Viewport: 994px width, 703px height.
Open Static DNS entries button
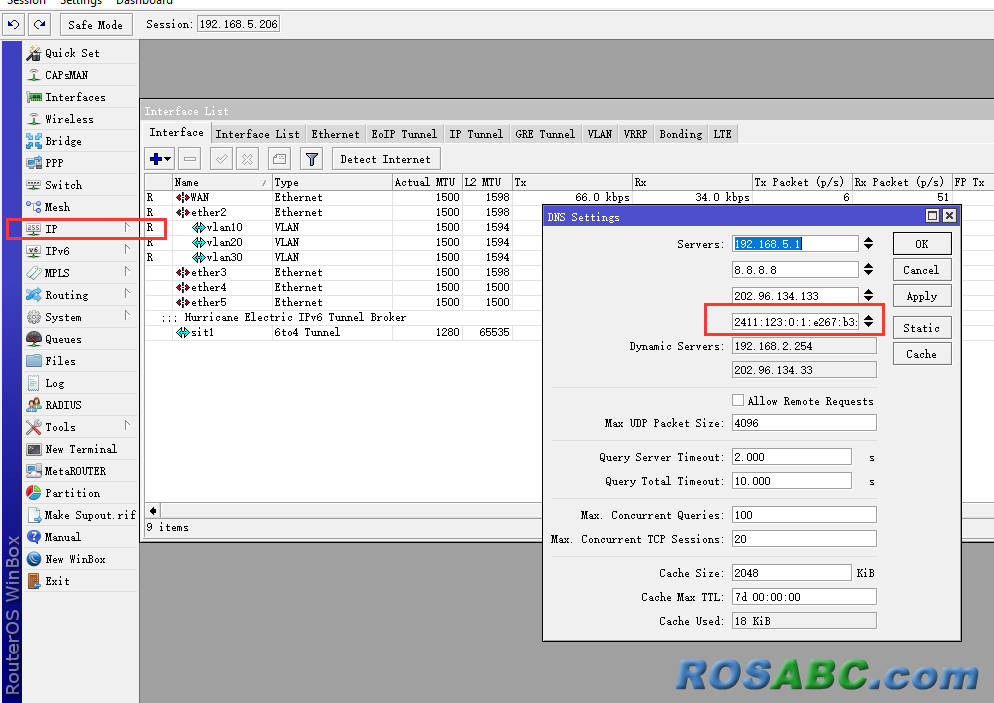click(922, 328)
